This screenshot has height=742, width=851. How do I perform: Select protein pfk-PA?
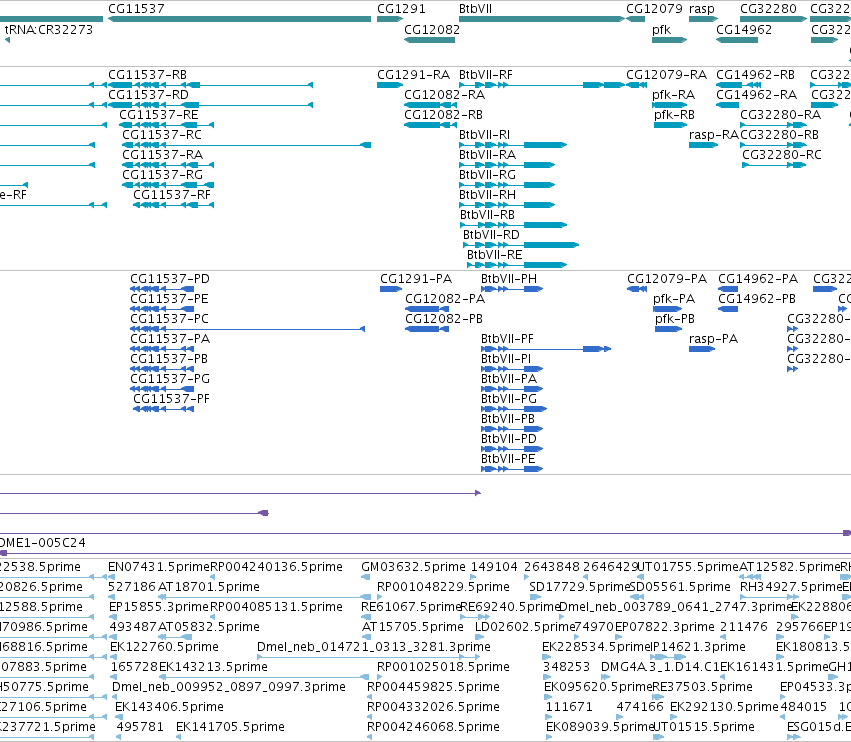point(674,299)
